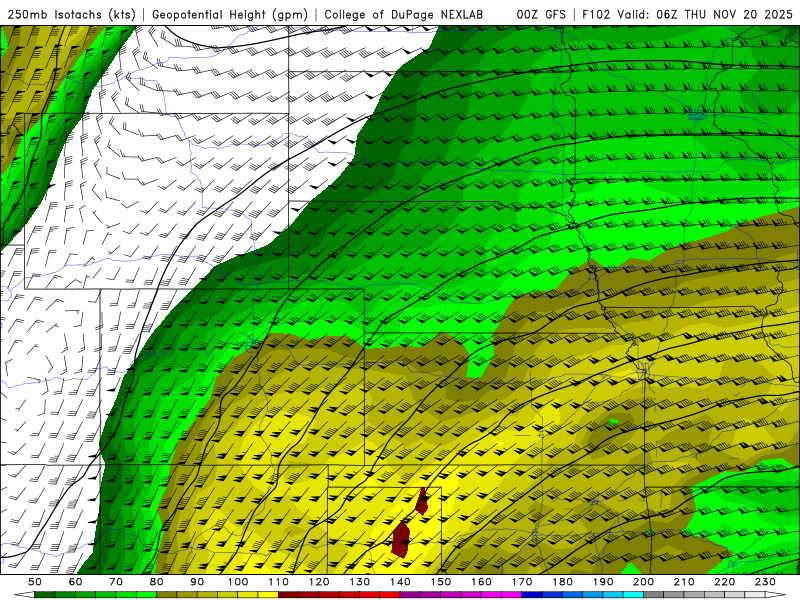
Task: Click the 'Valid: 06Z THU NOV 20 2025' text
Action: [x=705, y=14]
